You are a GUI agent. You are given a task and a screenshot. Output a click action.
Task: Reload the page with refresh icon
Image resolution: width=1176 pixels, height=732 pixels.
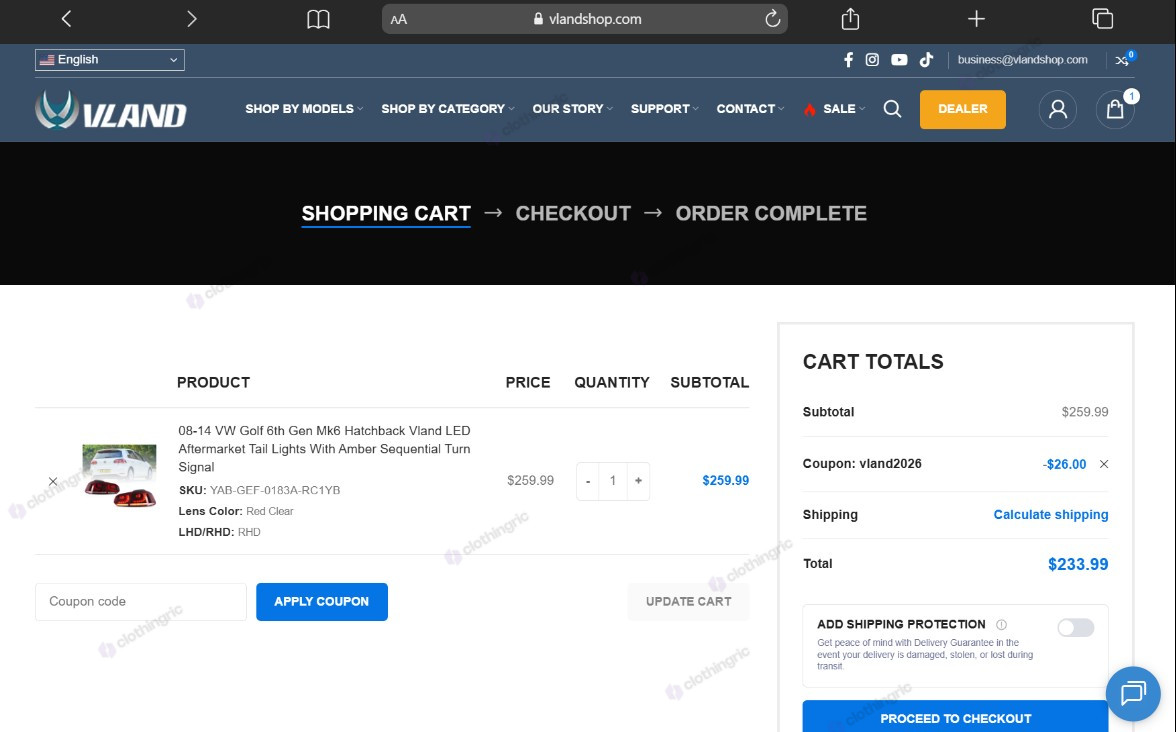(x=772, y=19)
